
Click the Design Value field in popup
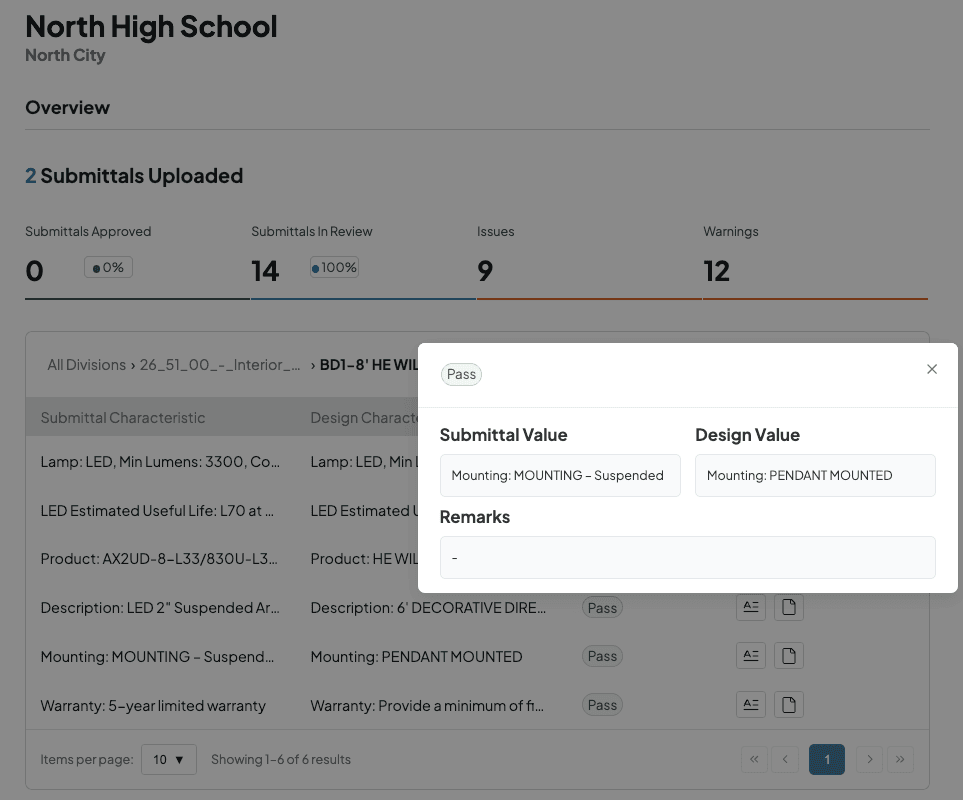[x=815, y=475]
